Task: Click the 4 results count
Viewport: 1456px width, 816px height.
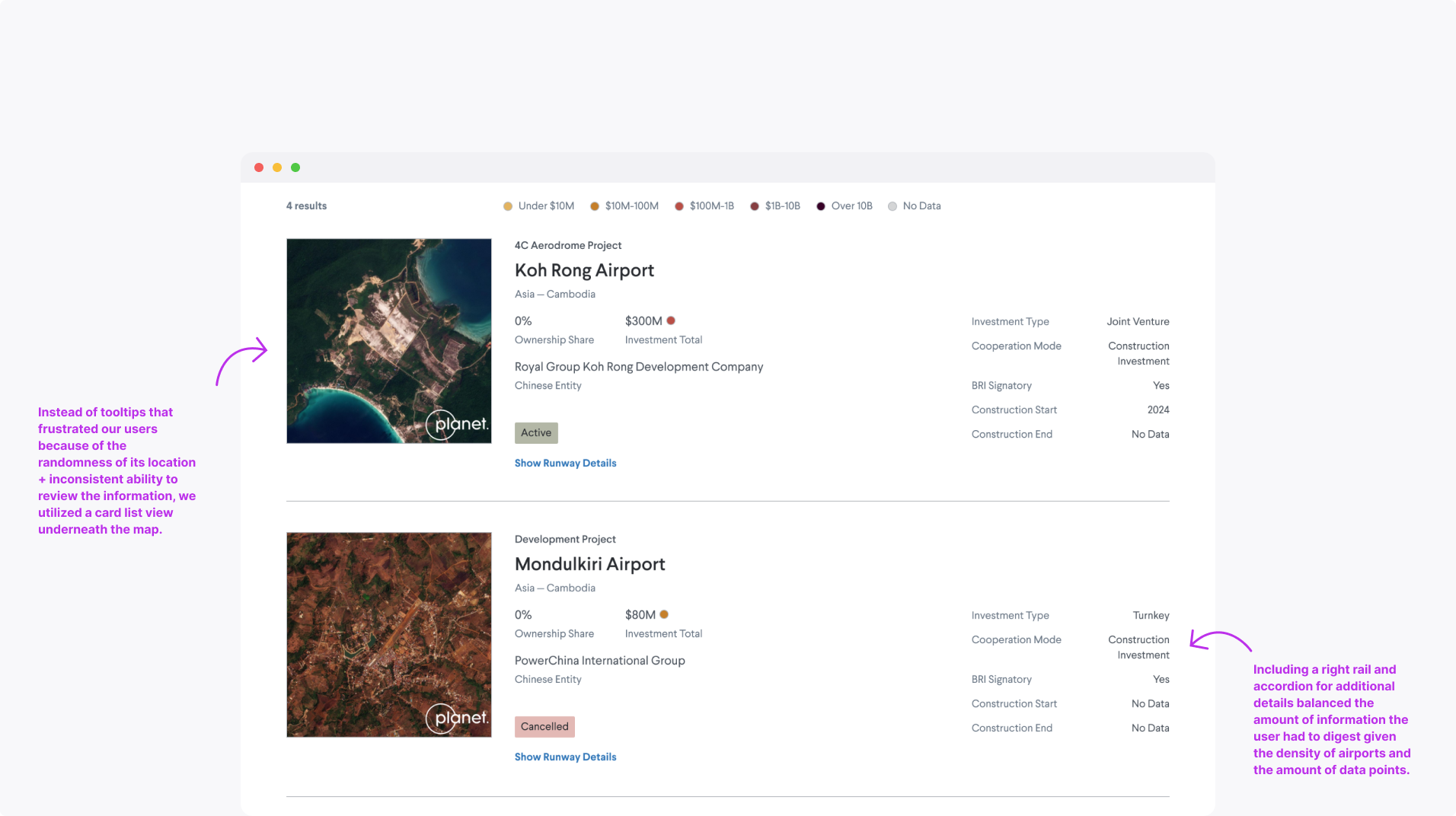Action: tap(306, 206)
